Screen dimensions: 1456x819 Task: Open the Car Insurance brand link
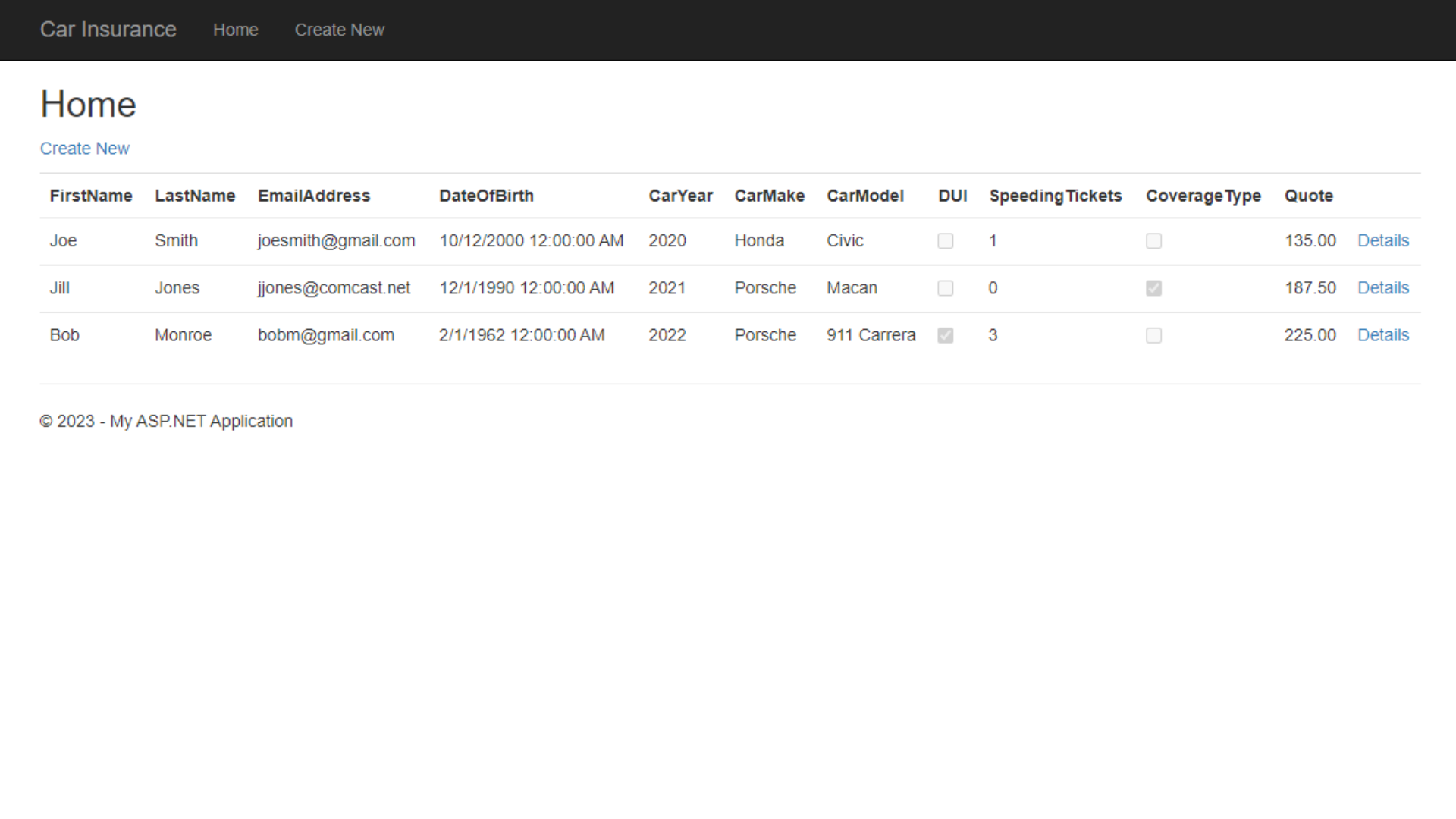(x=108, y=30)
